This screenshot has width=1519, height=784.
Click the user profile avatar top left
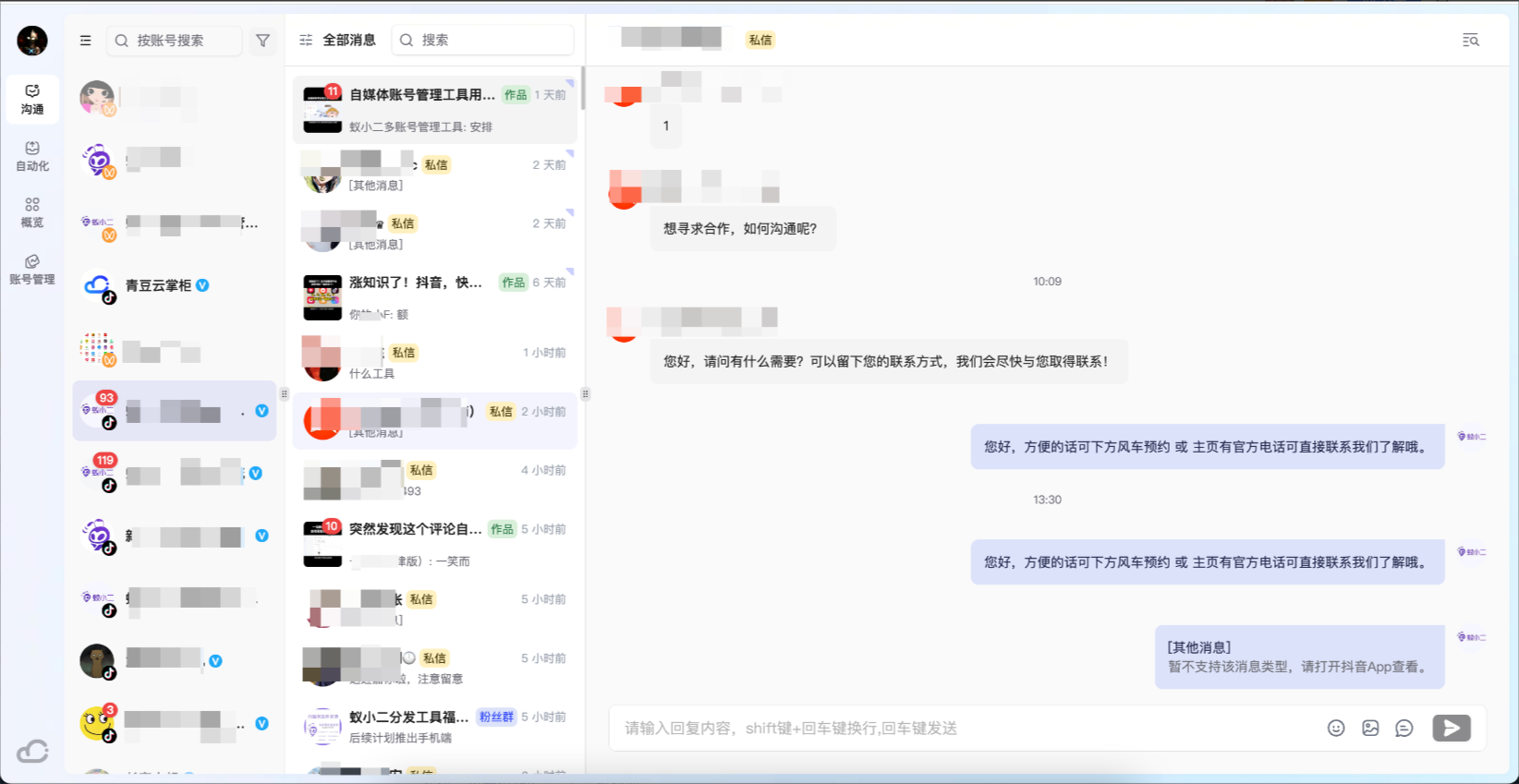click(x=32, y=41)
